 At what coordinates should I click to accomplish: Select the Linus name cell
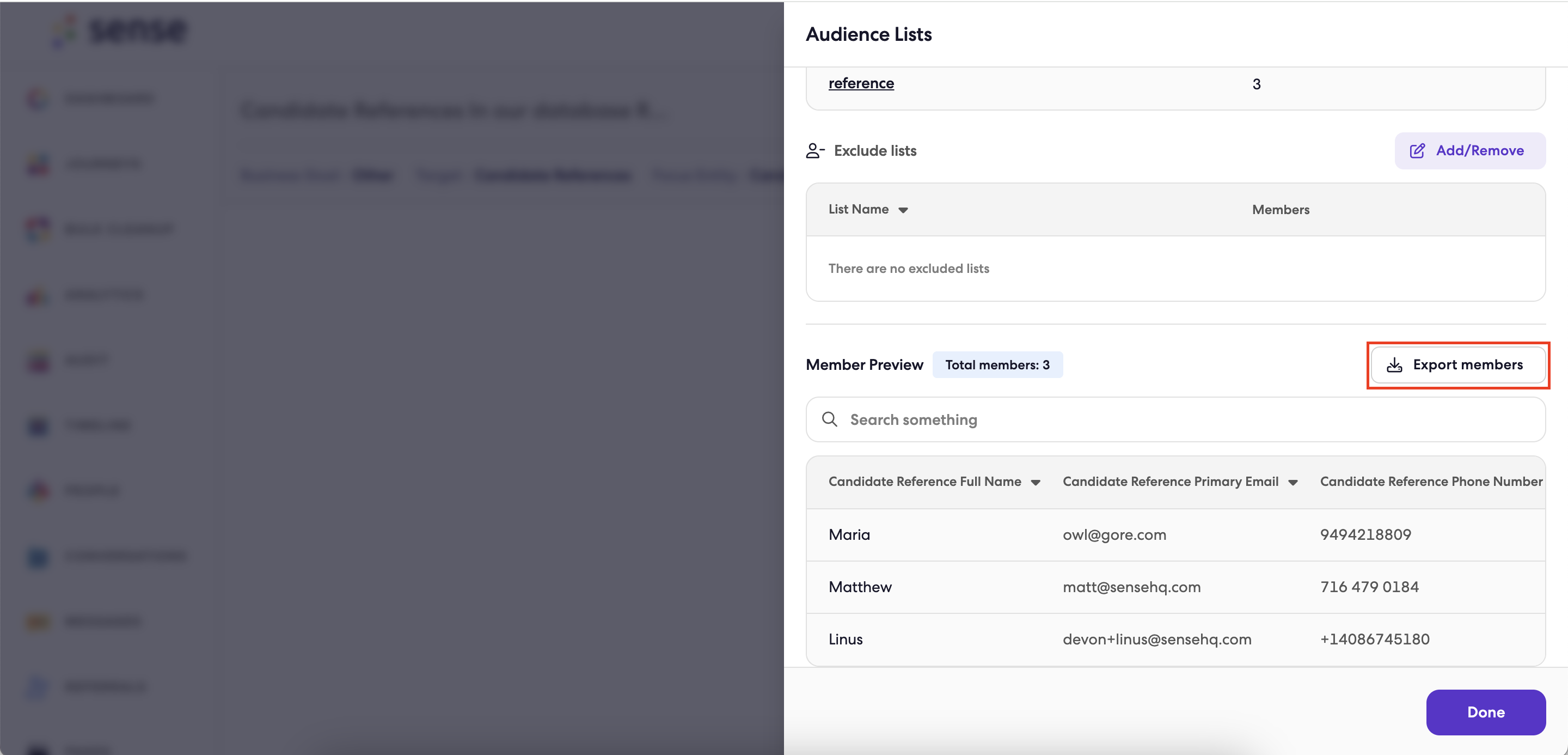point(846,640)
